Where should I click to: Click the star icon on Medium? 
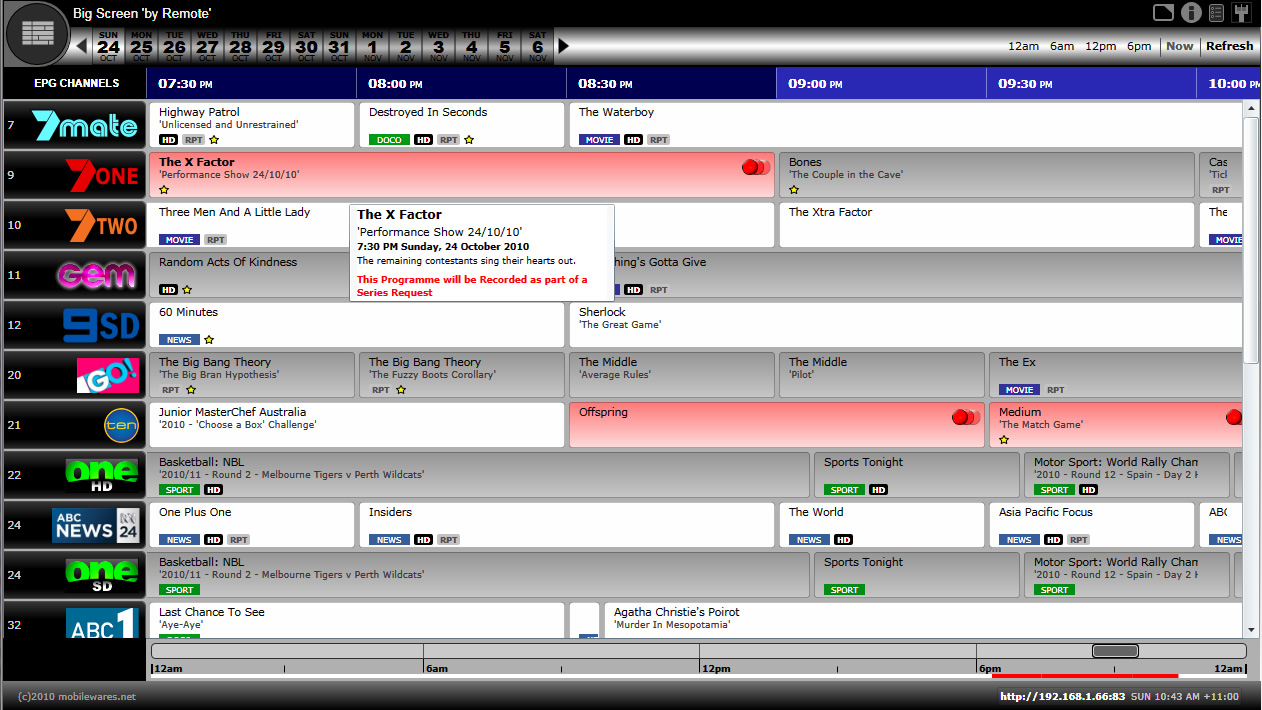click(x=1004, y=439)
